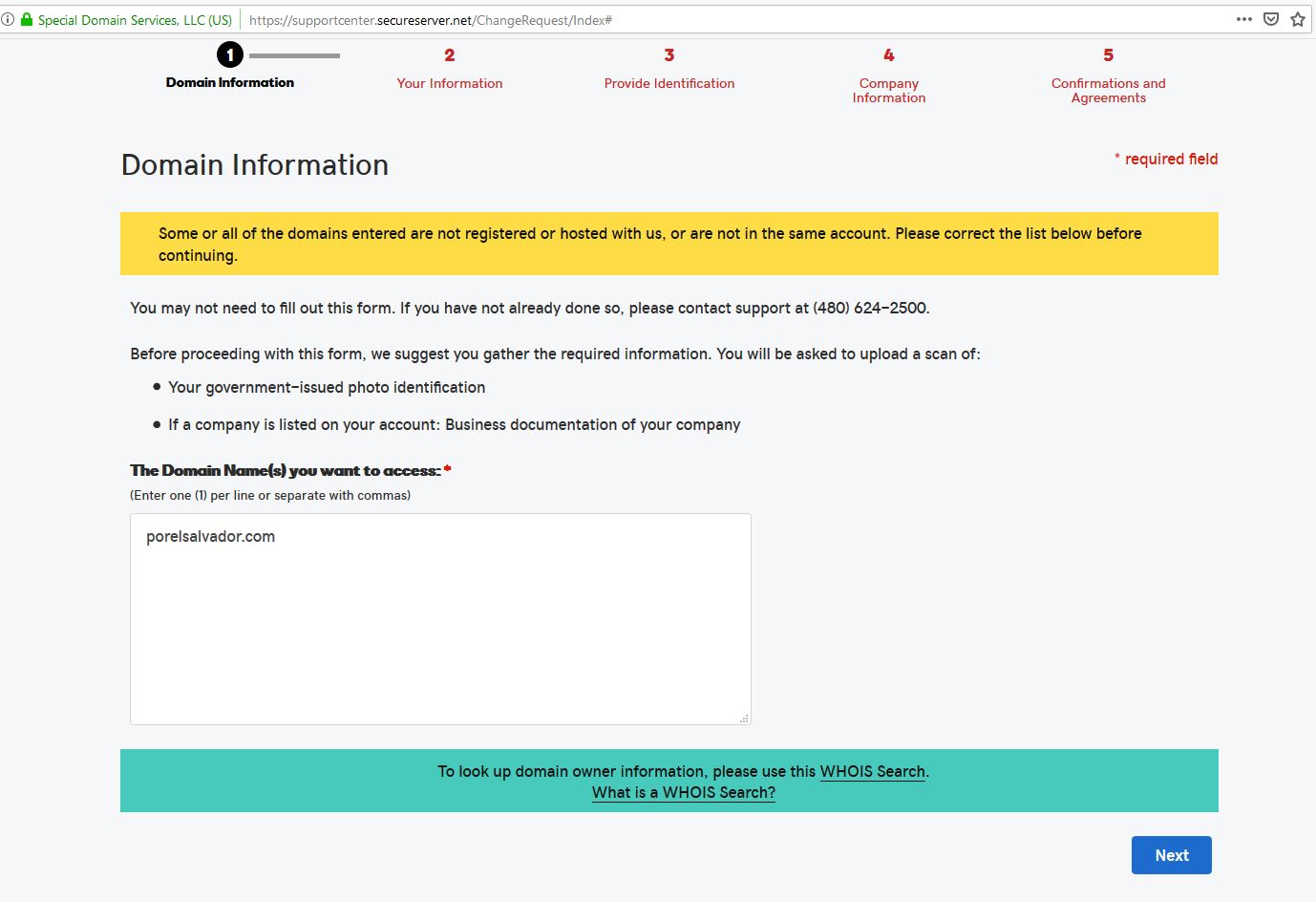
Task: Click inside the domain names text area
Action: pos(440,619)
